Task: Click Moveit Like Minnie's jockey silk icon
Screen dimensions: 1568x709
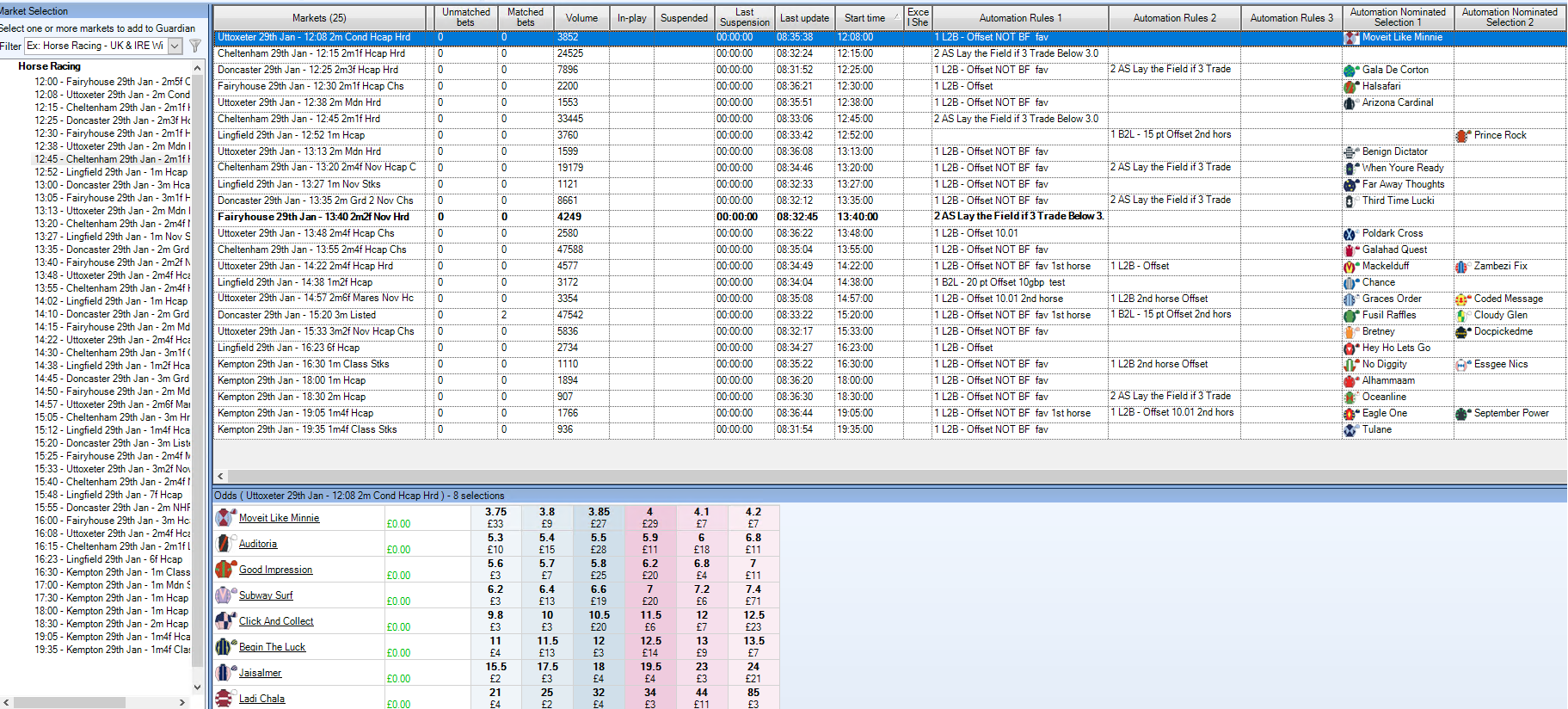Action: click(x=224, y=517)
